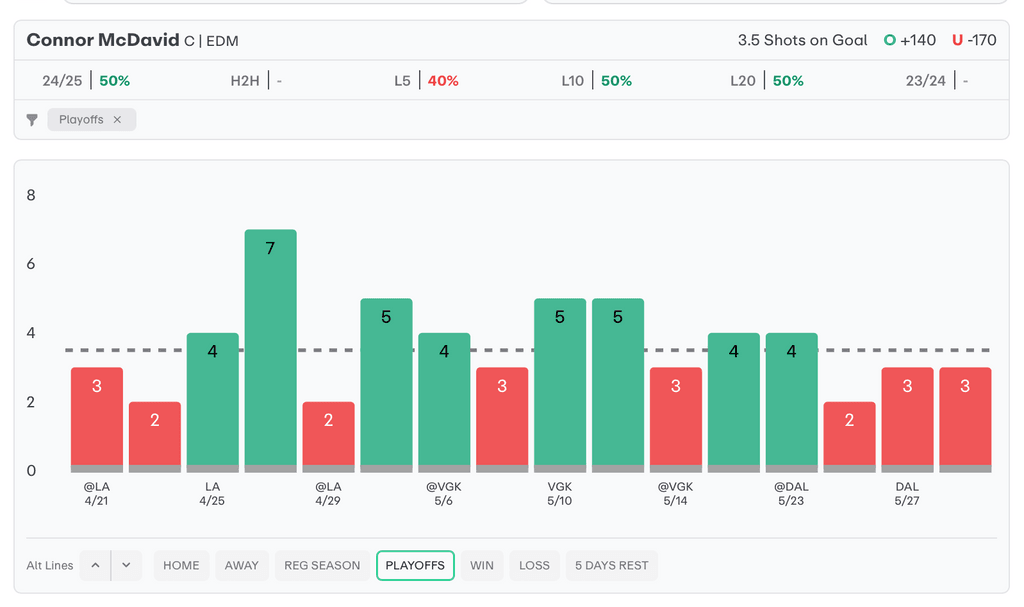Filter the chart by WIN
This screenshot has width=1024, height=607.
point(482,565)
